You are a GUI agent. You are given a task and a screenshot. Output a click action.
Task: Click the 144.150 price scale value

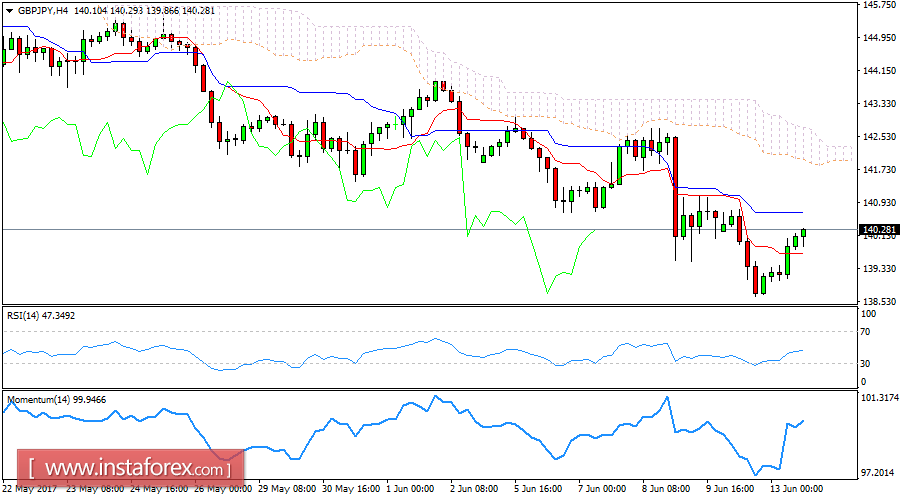[x=879, y=71]
